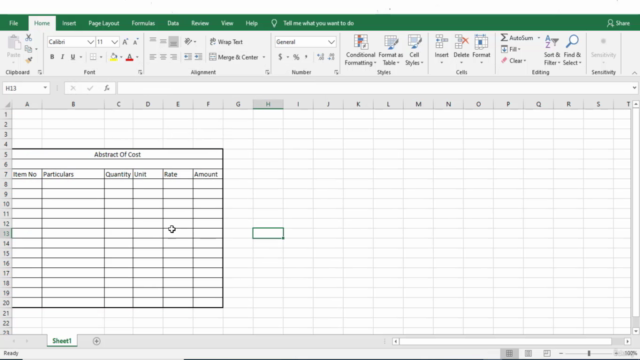Add a new sheet with plus icon
This screenshot has width=640, height=360.
point(96,341)
